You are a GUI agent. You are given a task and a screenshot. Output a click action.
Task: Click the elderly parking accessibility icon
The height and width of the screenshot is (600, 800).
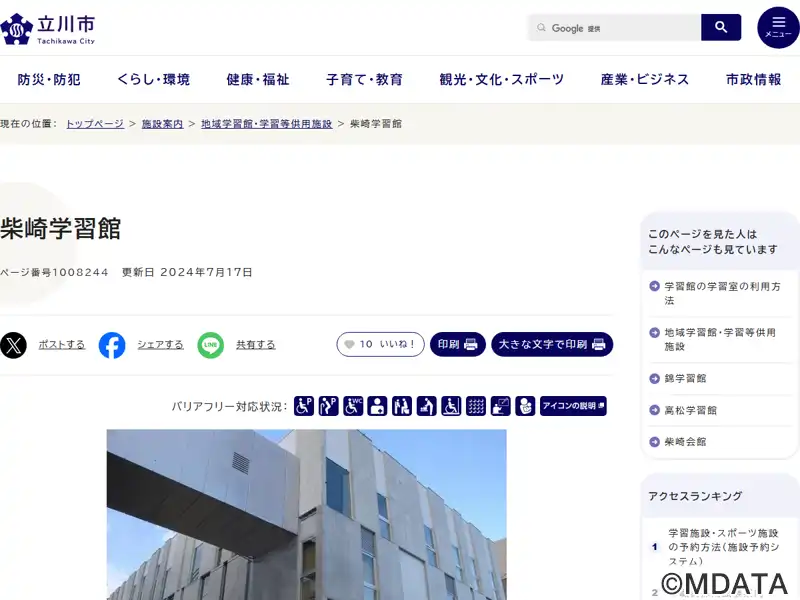tap(329, 406)
